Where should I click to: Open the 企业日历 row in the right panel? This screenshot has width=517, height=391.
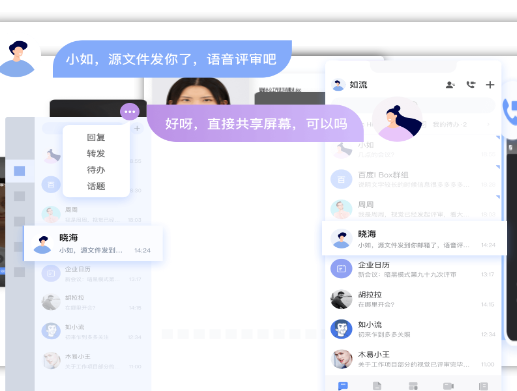[x=414, y=269]
